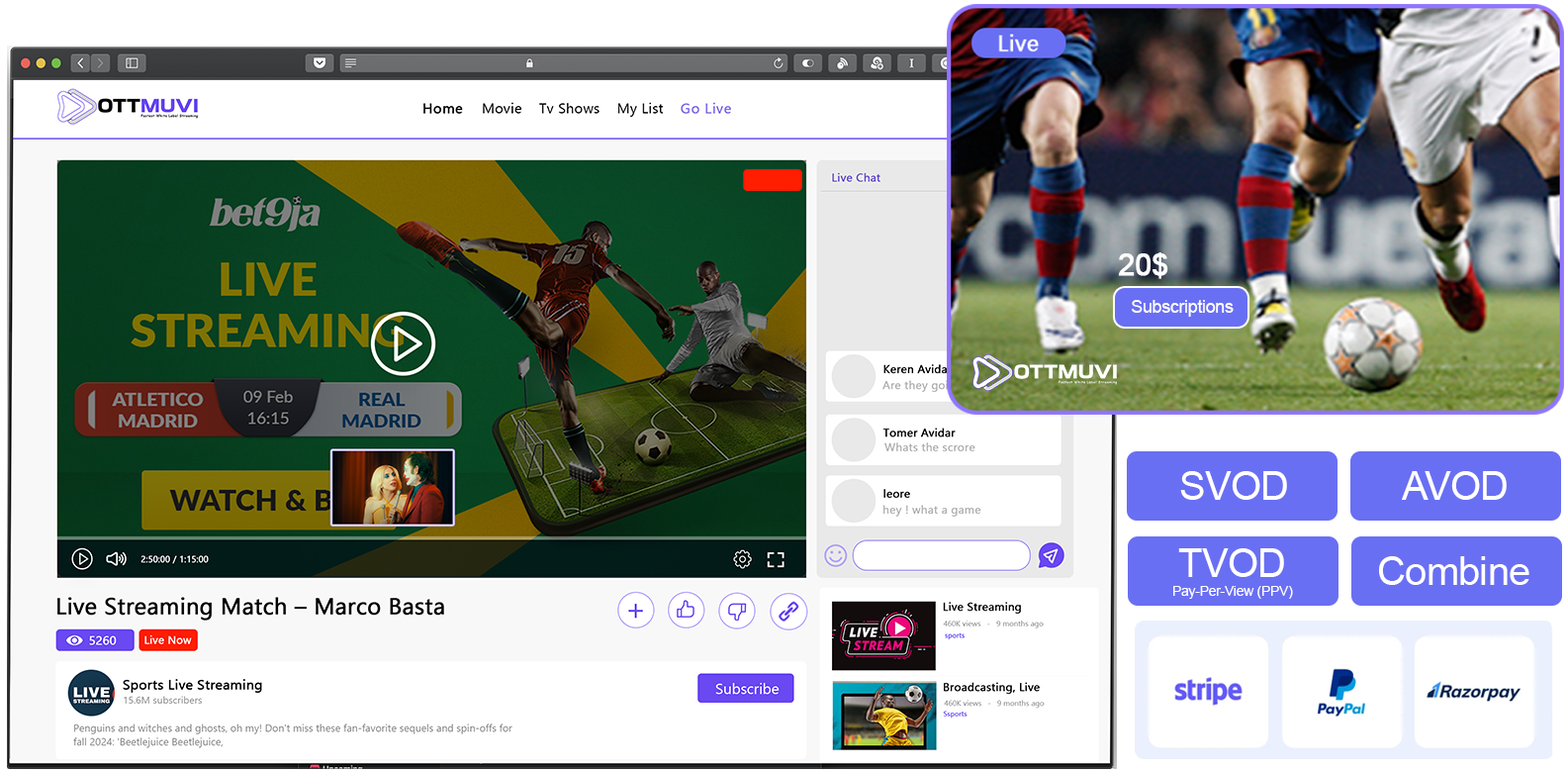Open reader view lines icon in address bar

tap(350, 63)
